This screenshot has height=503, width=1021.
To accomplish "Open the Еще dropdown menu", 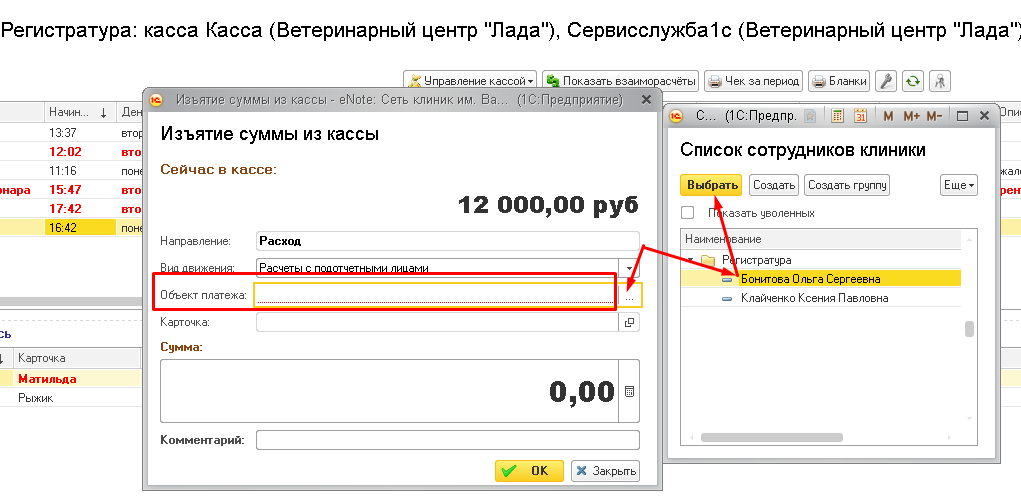I will 958,185.
